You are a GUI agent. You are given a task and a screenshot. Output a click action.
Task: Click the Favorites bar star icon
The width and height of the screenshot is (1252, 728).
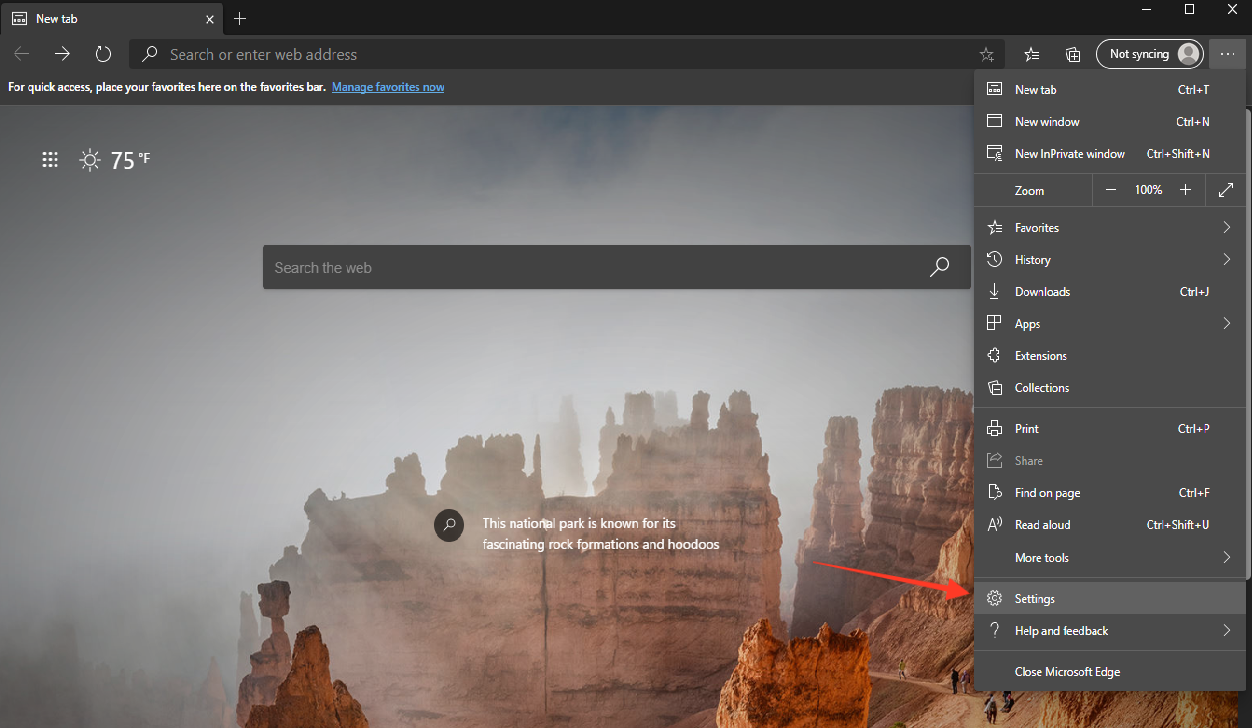1032,54
